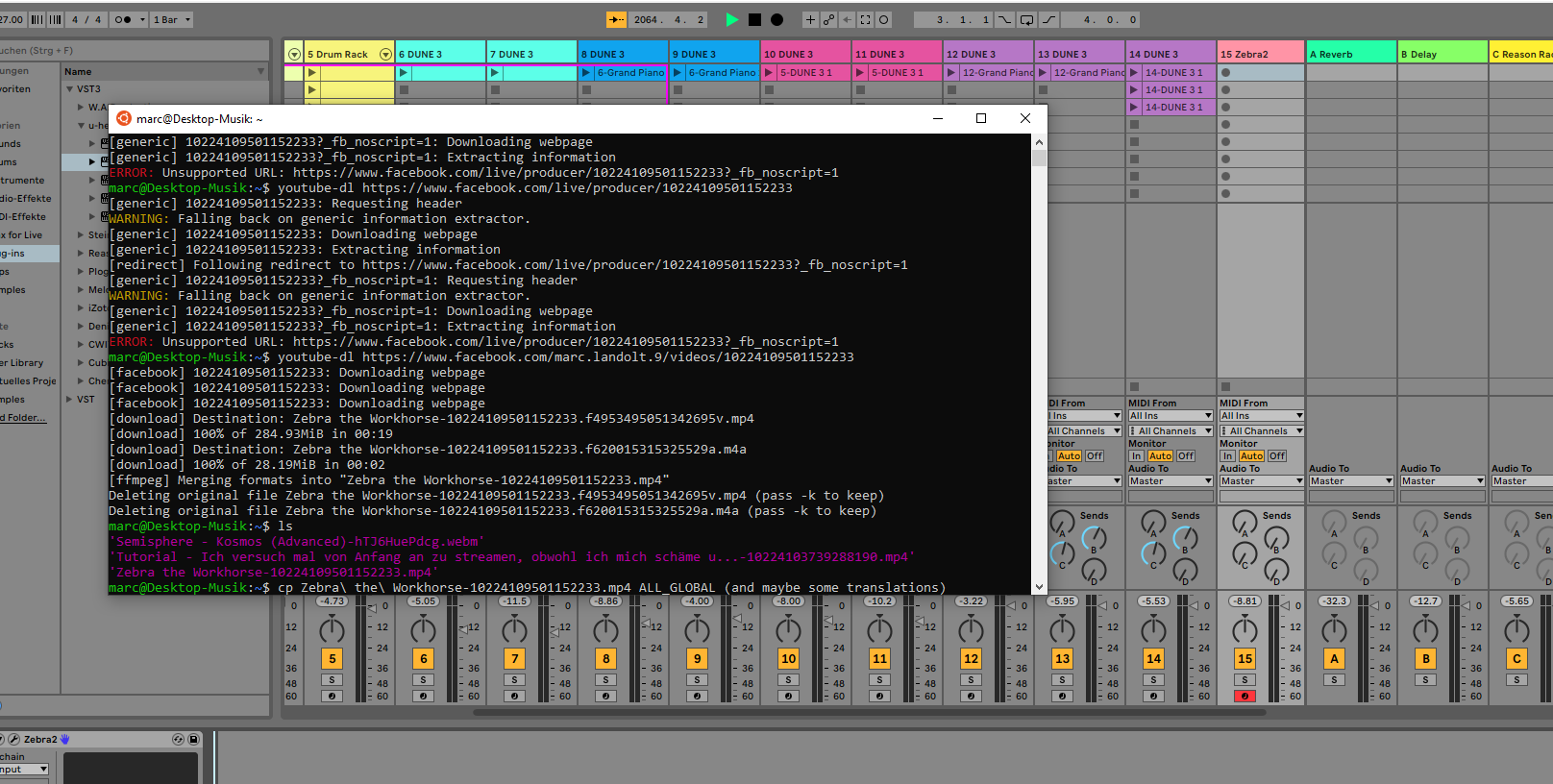1553x784 pixels.
Task: Stop the transport with the square button
Action: click(x=754, y=19)
